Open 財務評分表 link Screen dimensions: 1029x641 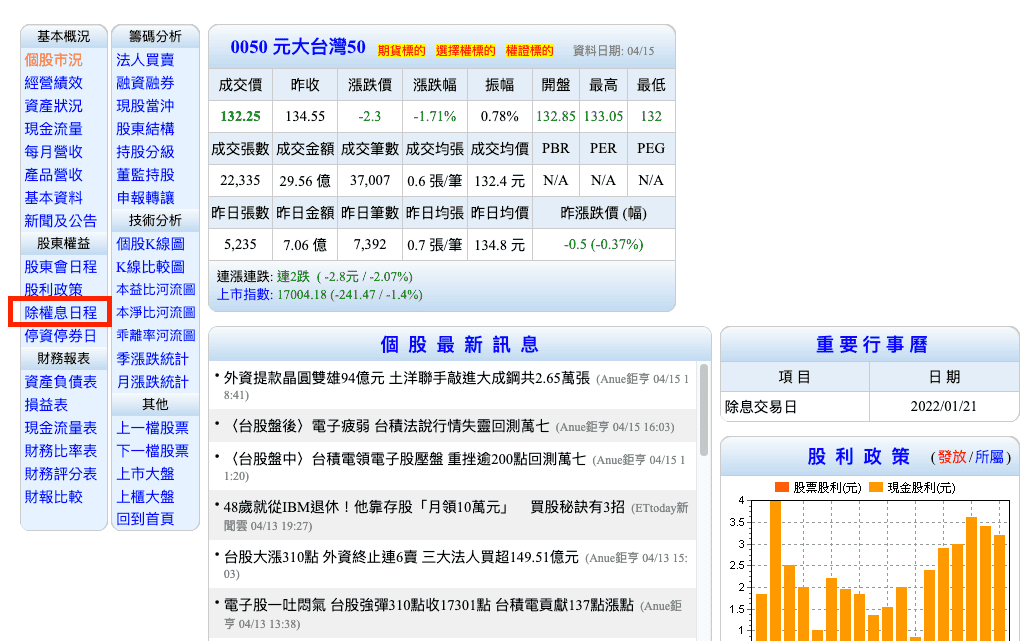click(x=60, y=473)
